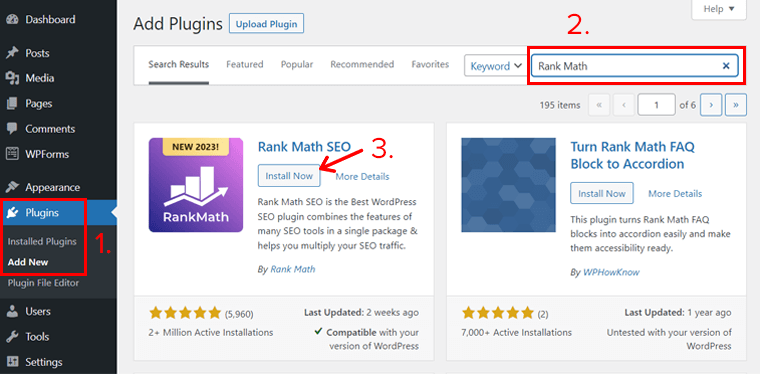
Task: Click the WPForms sidebar icon
Action: (12, 155)
